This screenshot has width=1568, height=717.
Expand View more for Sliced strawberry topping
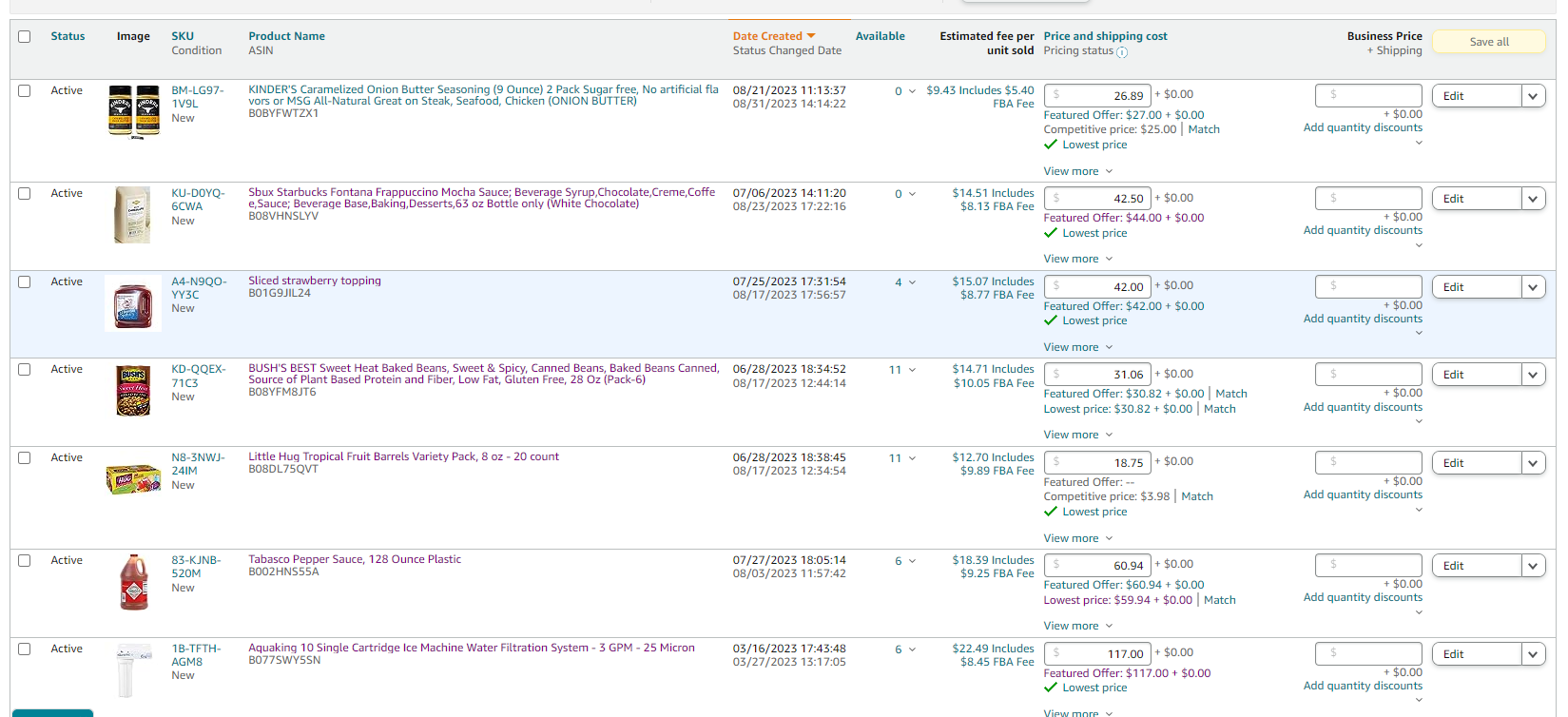1078,347
